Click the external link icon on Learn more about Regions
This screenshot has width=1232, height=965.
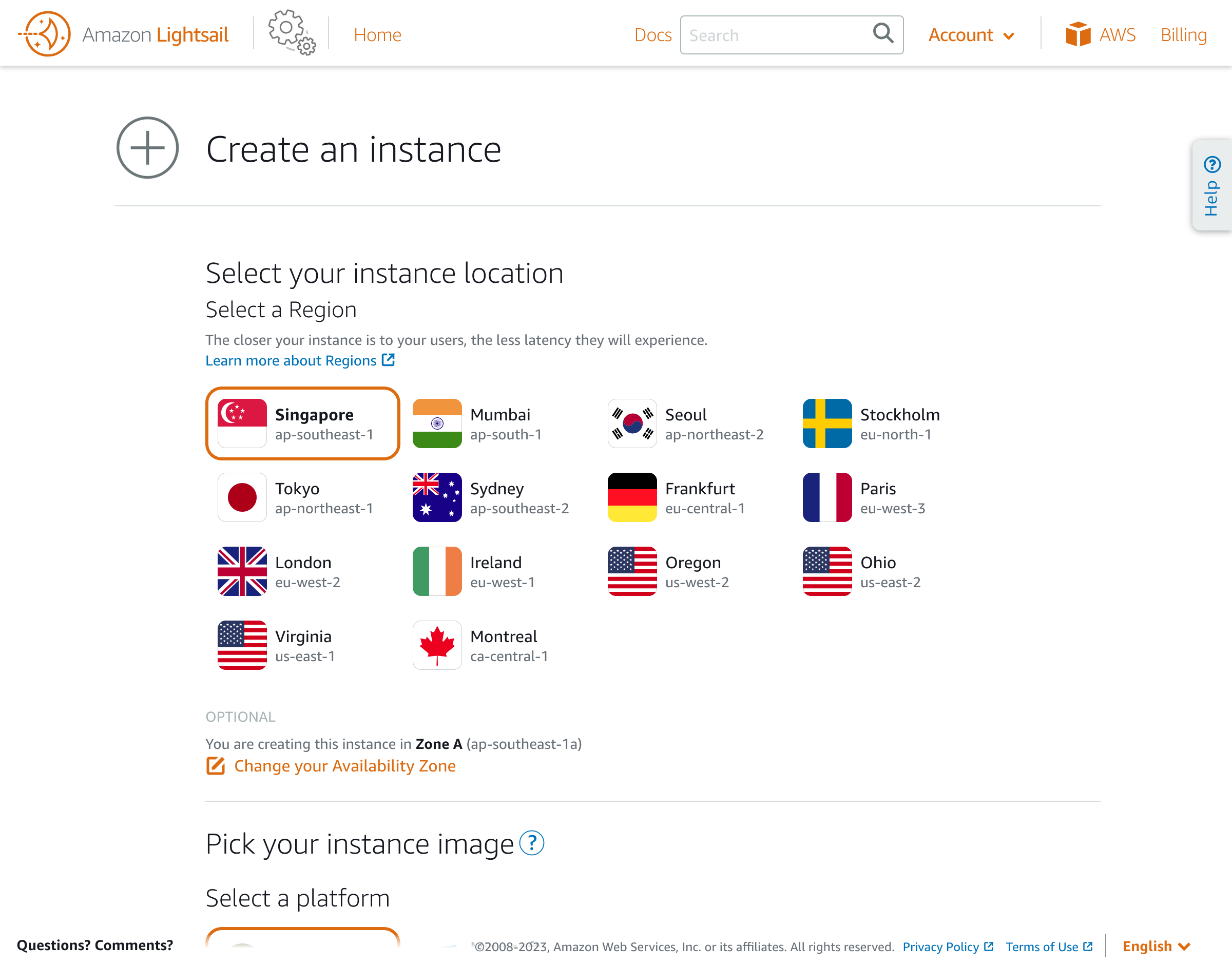pyautogui.click(x=388, y=360)
